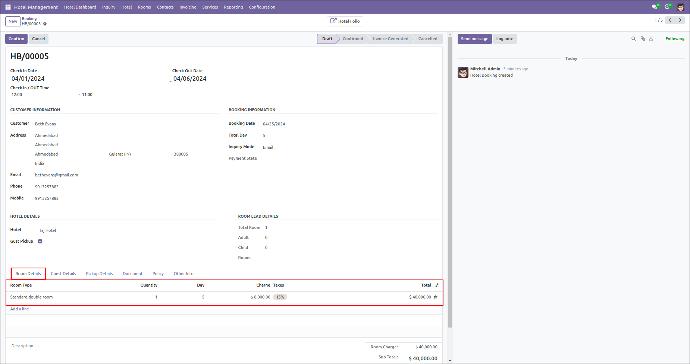The width and height of the screenshot is (690, 364).
Task: Switch to the Other Info tab
Action: (183, 274)
